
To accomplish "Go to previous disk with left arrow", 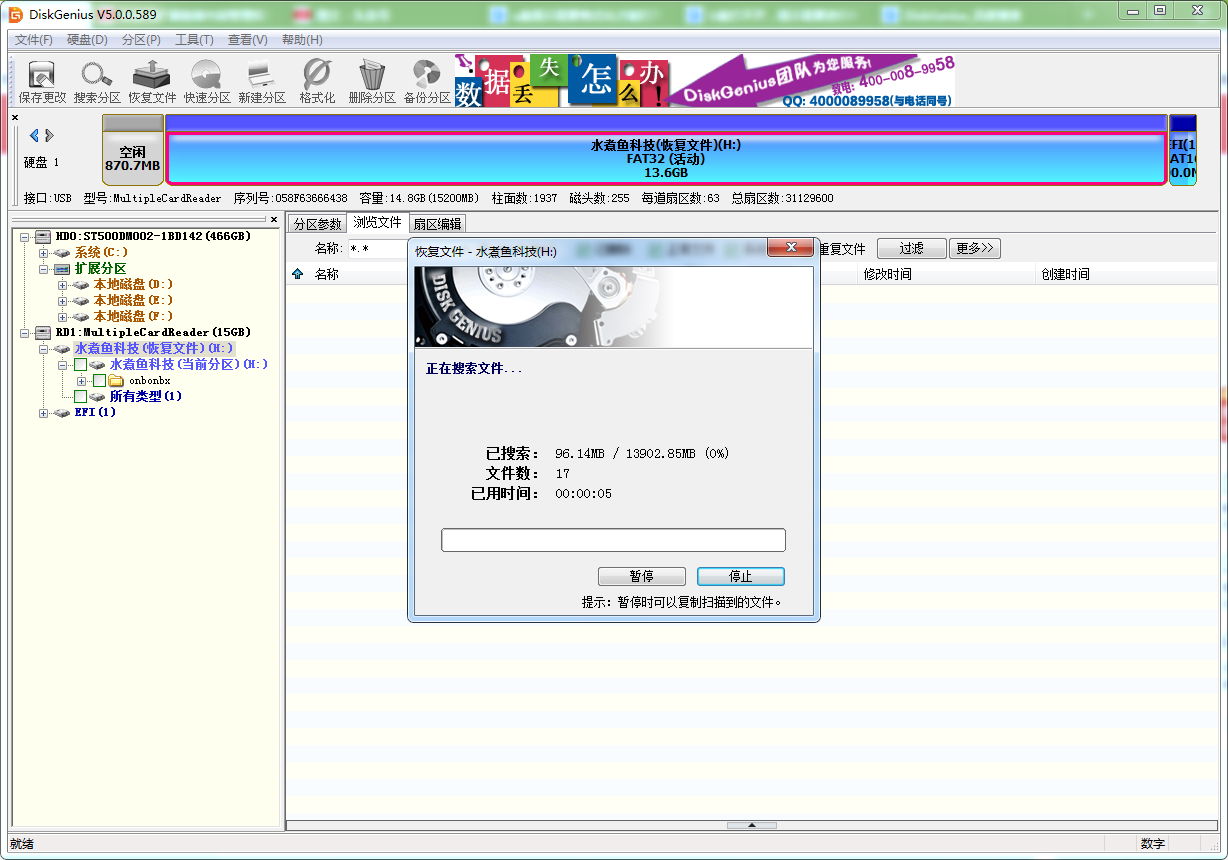I will [x=34, y=135].
